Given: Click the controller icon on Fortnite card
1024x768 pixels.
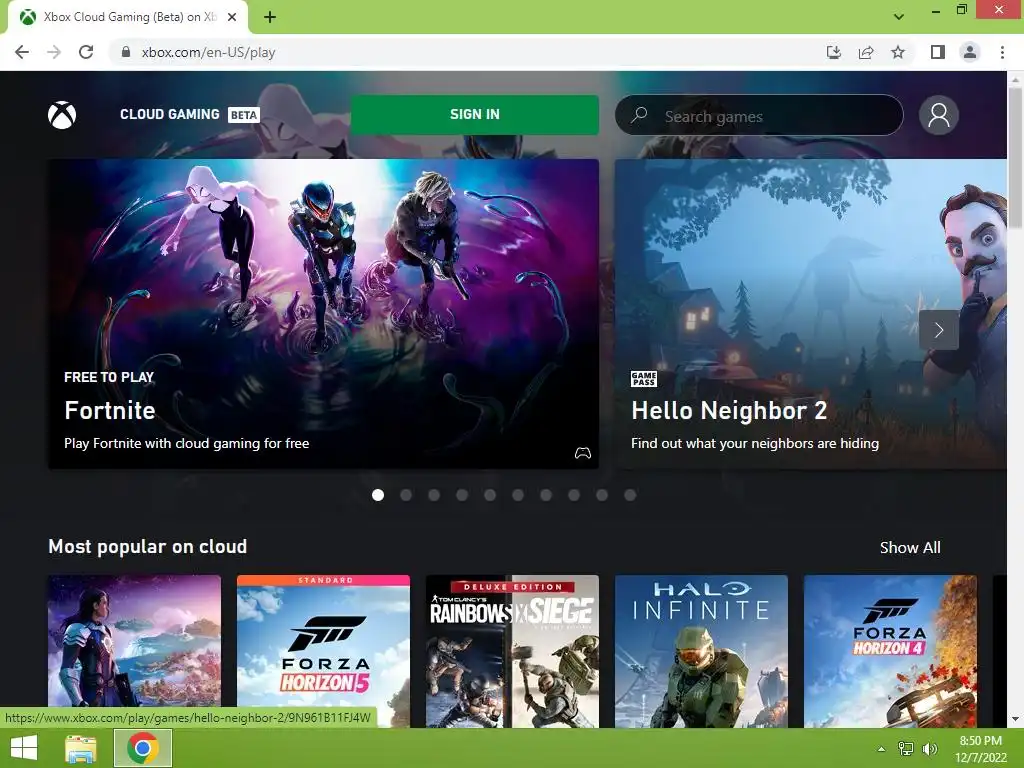Looking at the screenshot, I should click(583, 453).
